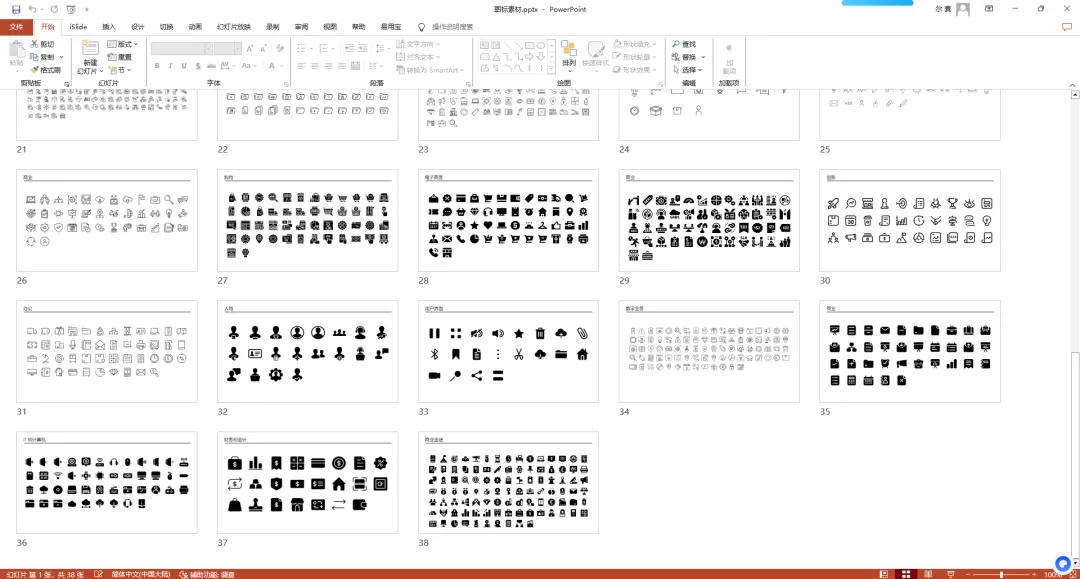1080x579 pixels.
Task: Switch to the 设计 design tab
Action: click(138, 27)
